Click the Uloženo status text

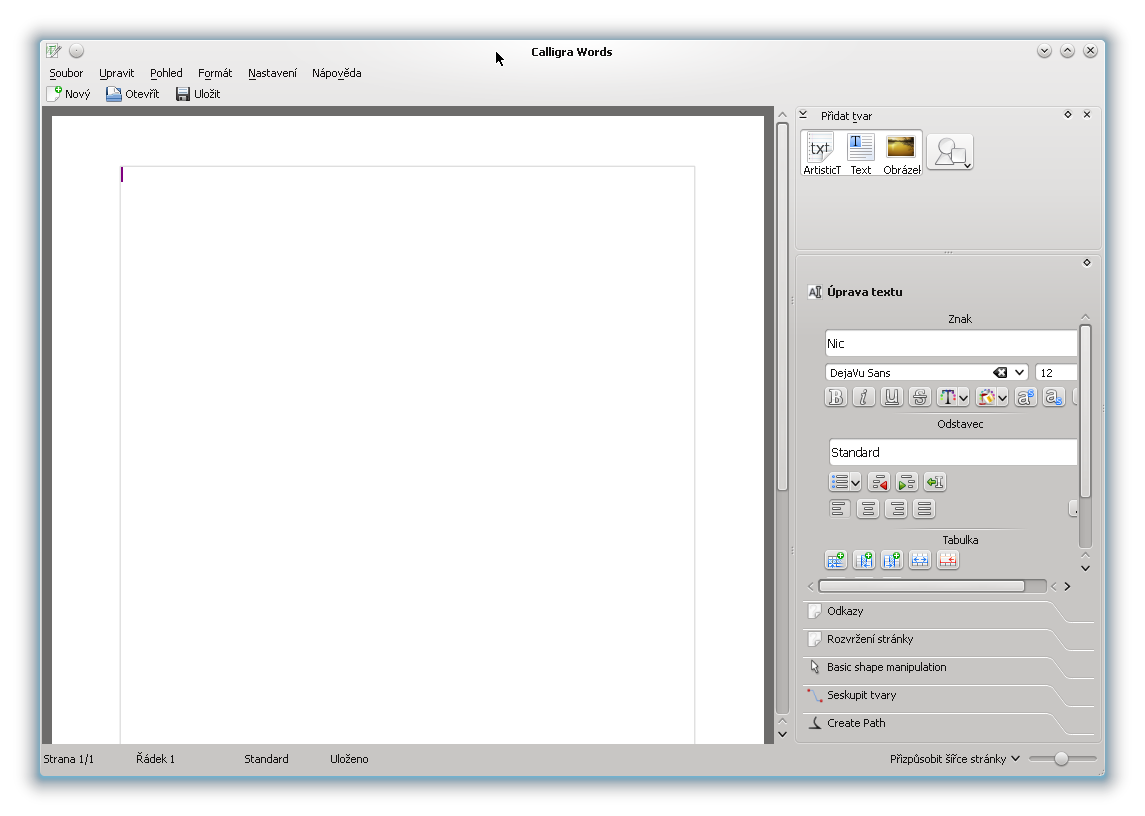349,759
